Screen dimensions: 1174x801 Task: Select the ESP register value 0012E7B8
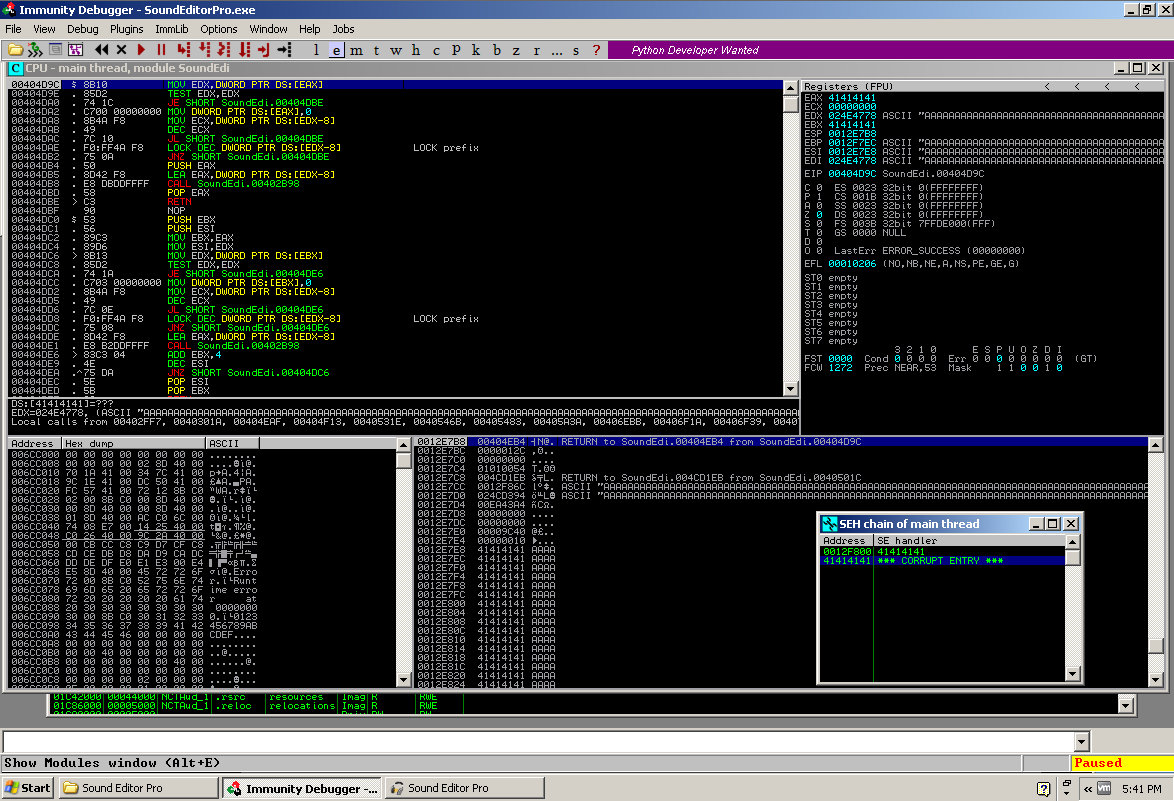click(852, 134)
